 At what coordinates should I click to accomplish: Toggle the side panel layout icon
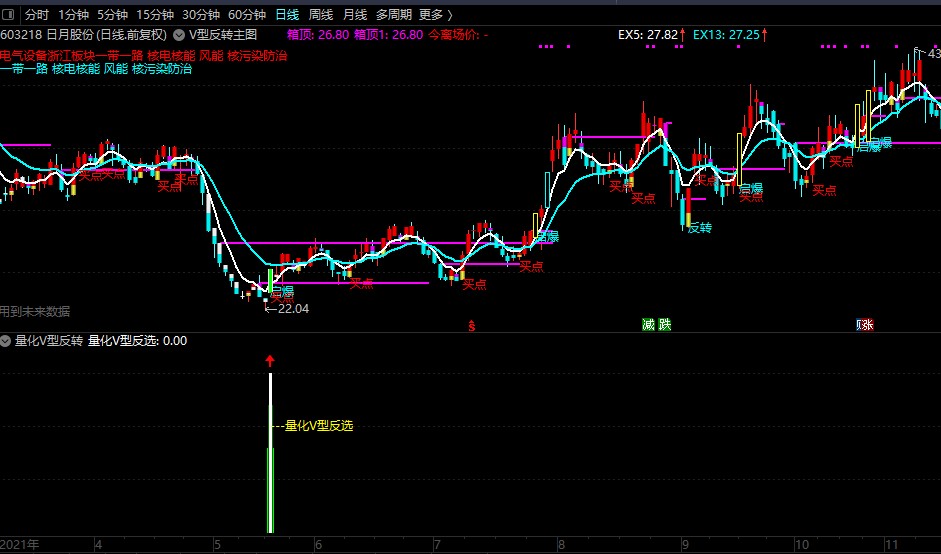tap(8, 14)
